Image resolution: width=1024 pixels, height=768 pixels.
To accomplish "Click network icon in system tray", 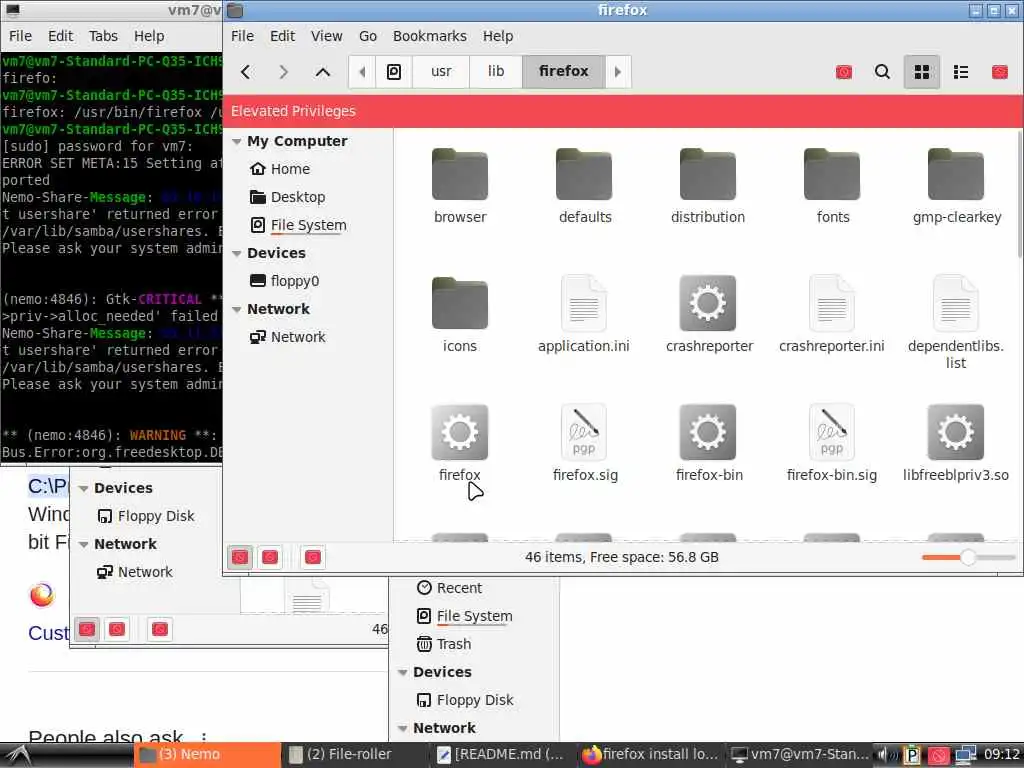I will [x=966, y=756].
